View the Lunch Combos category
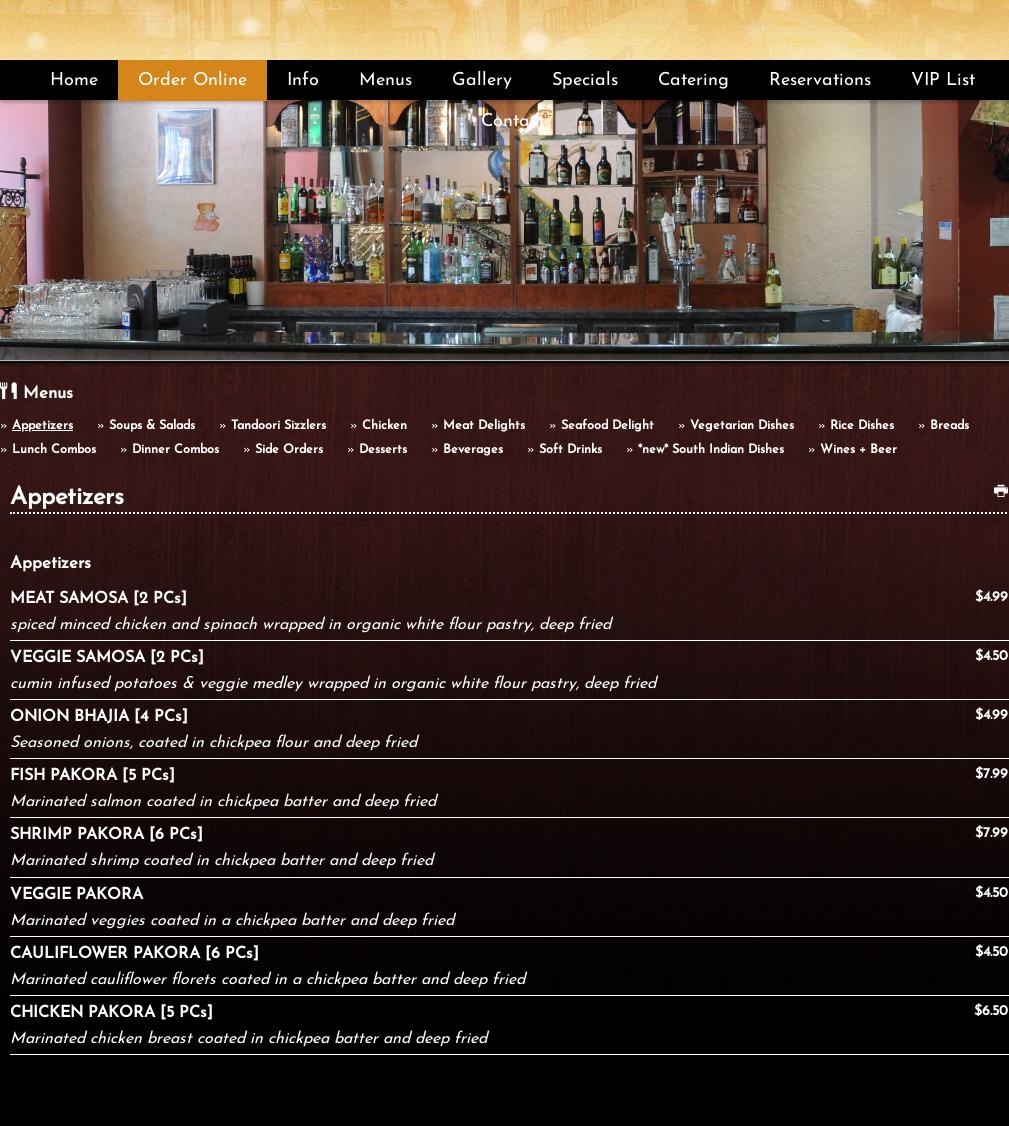1009x1126 pixels. [x=54, y=450]
